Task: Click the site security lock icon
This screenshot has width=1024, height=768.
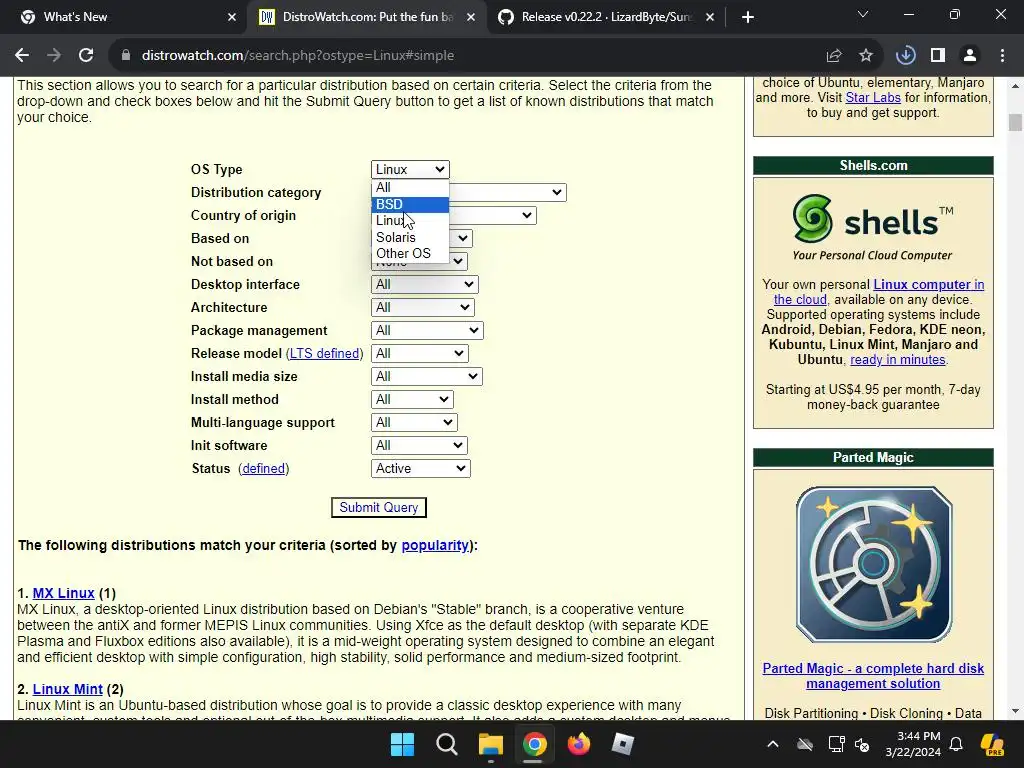Action: 126,56
